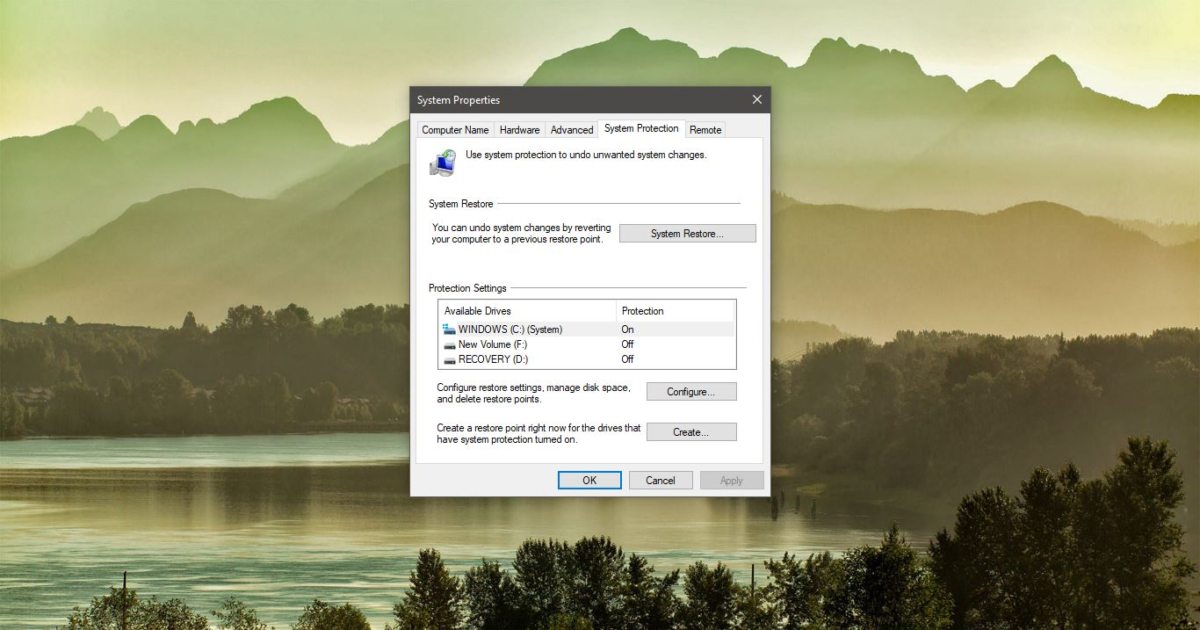Switch to the Computer Name tab

point(455,129)
